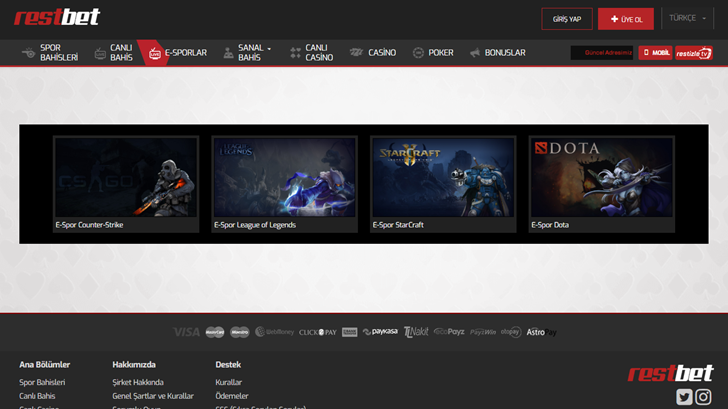The image size is (728, 409).
Task: Open the Ödemeler footer link
Action: (232, 396)
